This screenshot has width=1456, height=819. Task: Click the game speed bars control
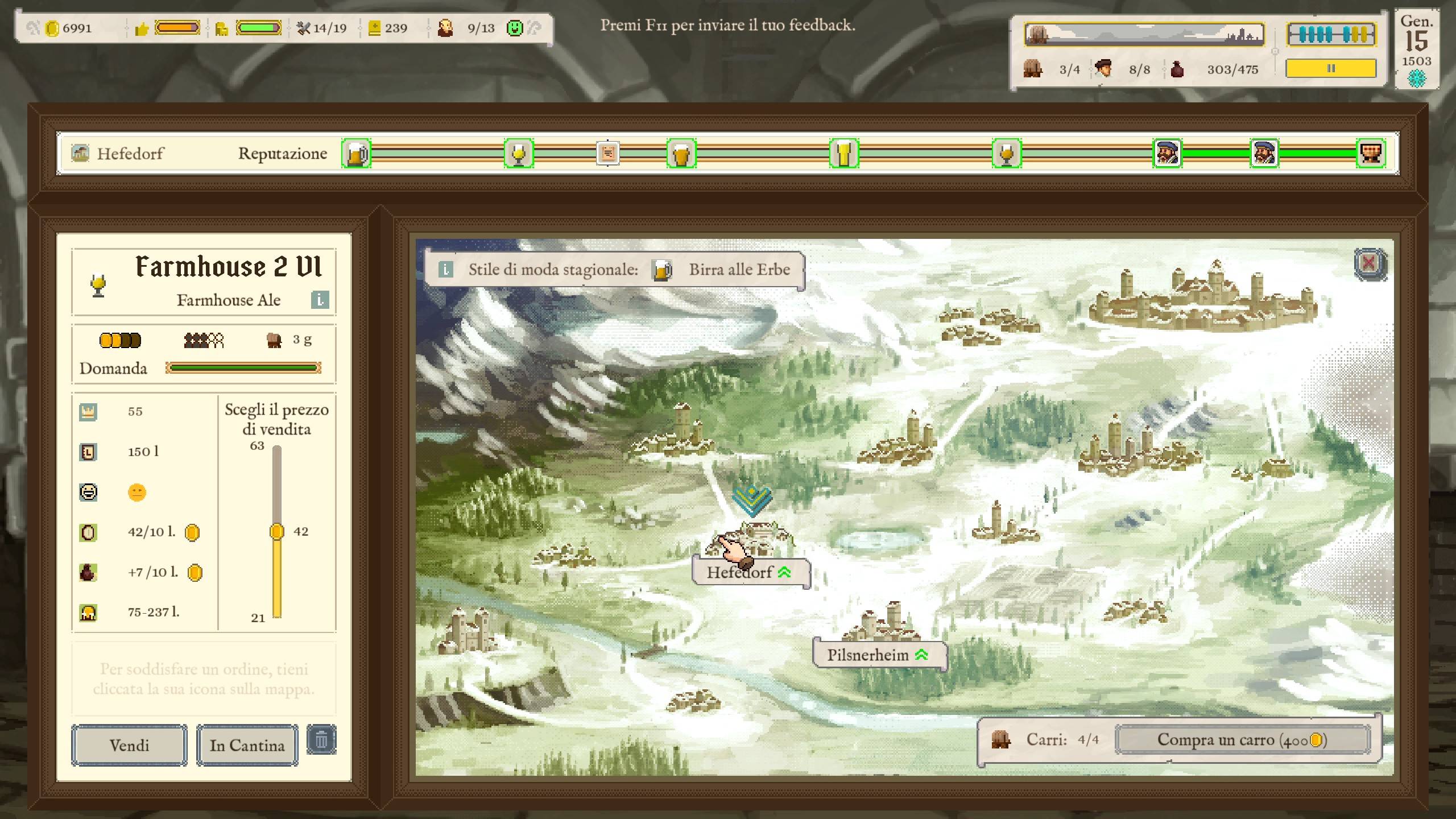pos(1331,35)
